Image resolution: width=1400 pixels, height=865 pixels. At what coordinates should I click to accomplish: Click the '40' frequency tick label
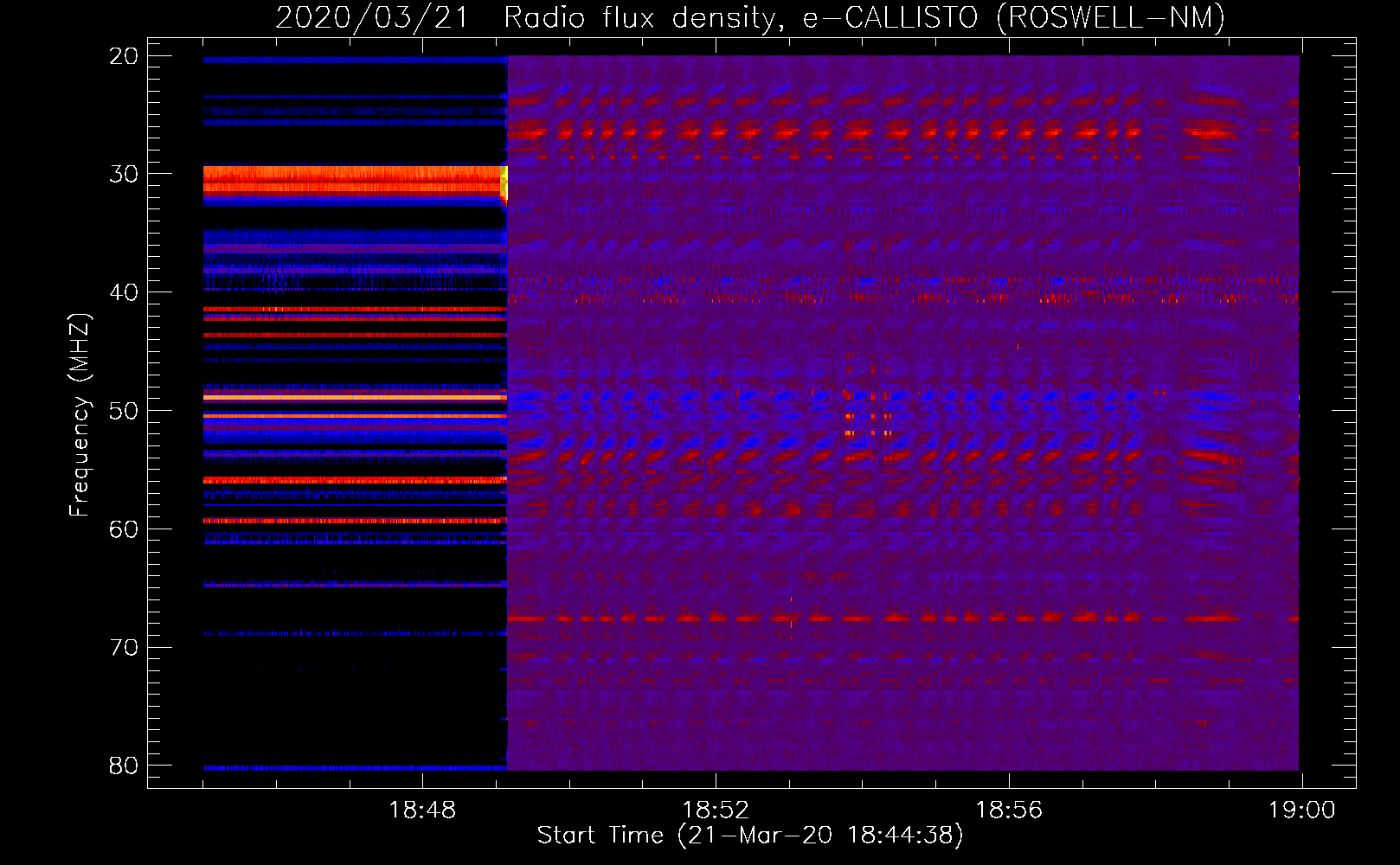tap(124, 292)
